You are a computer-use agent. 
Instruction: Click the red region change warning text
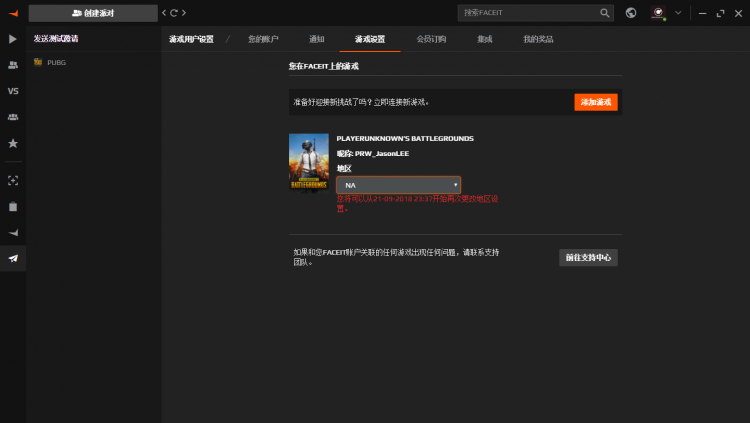417,203
